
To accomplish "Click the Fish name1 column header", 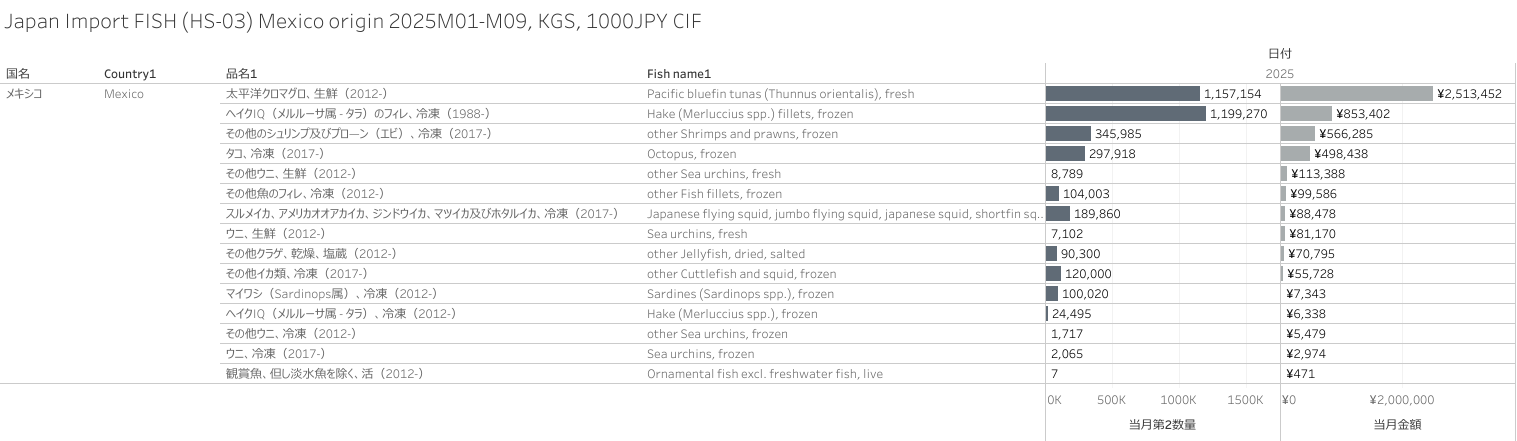I will point(678,74).
